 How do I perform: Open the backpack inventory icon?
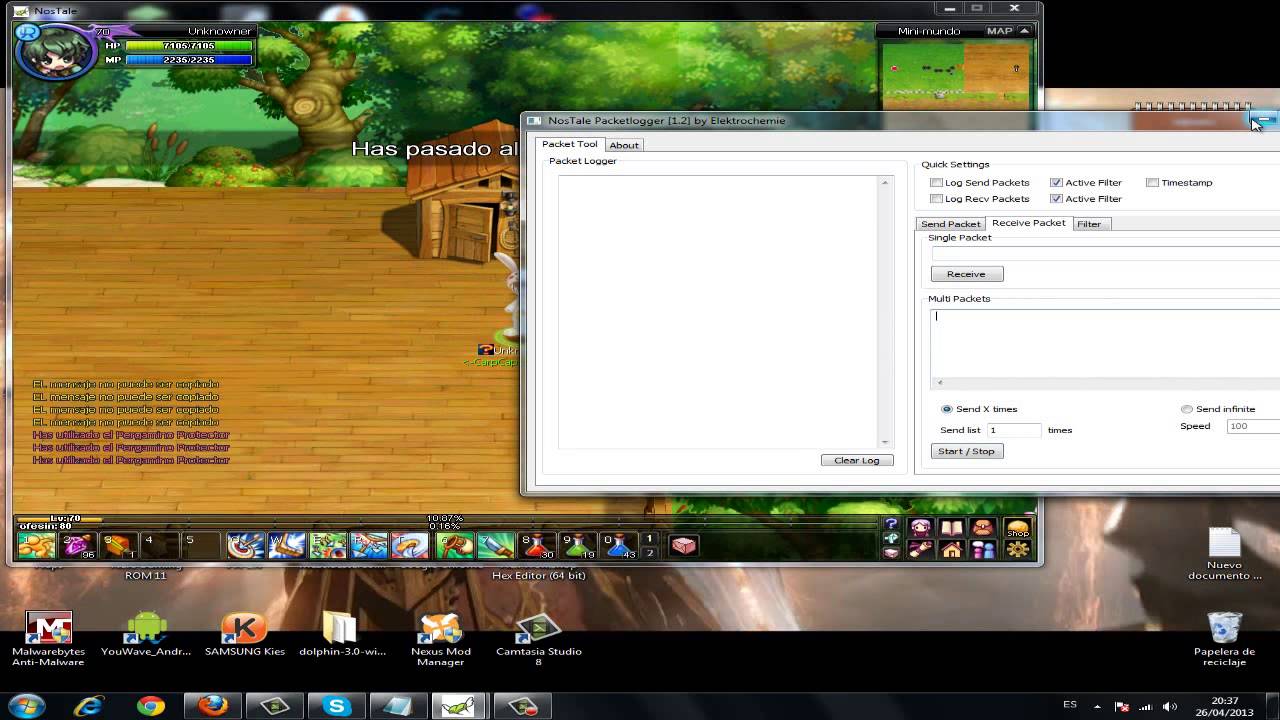point(984,528)
